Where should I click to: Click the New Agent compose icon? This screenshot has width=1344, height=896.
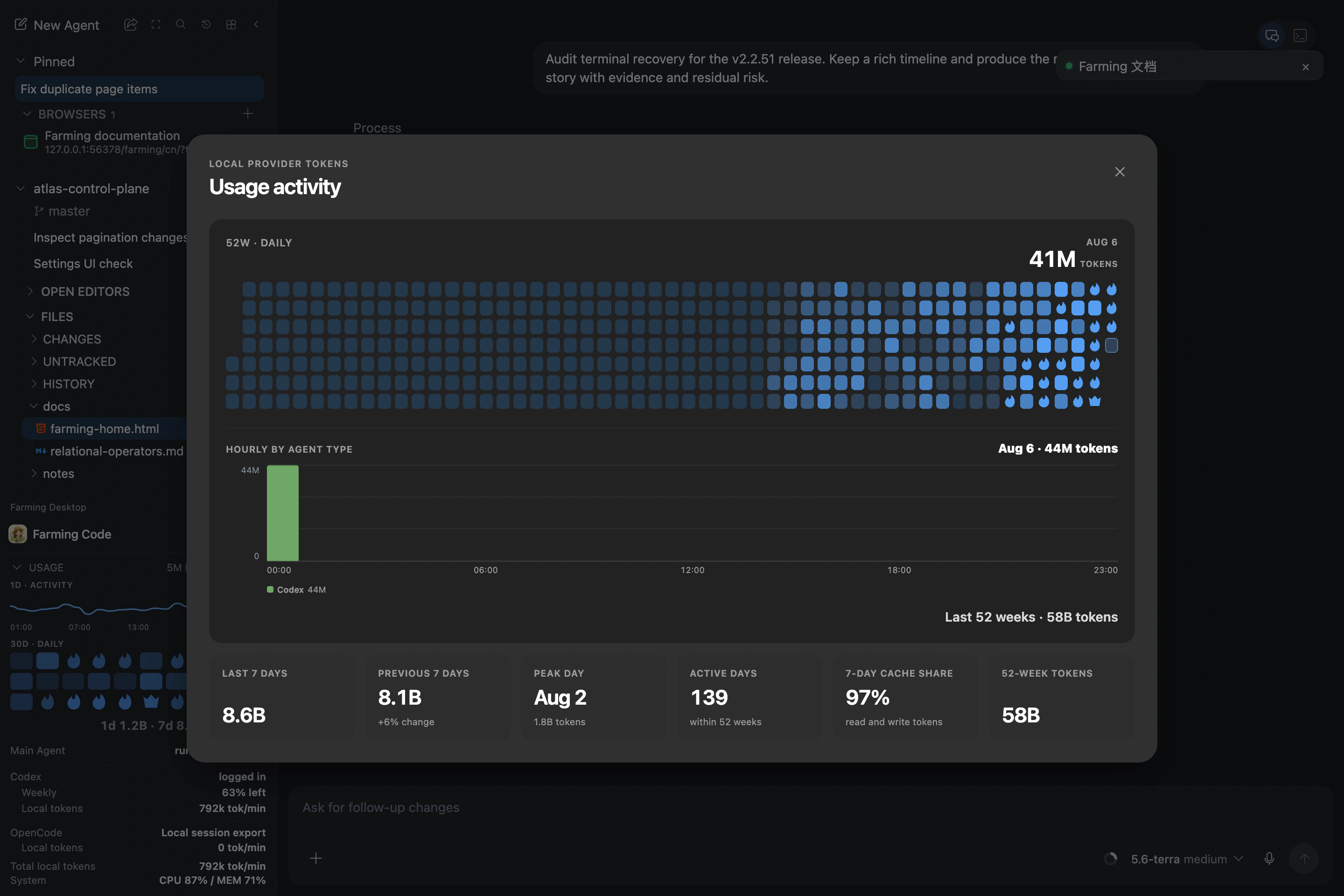[x=21, y=24]
